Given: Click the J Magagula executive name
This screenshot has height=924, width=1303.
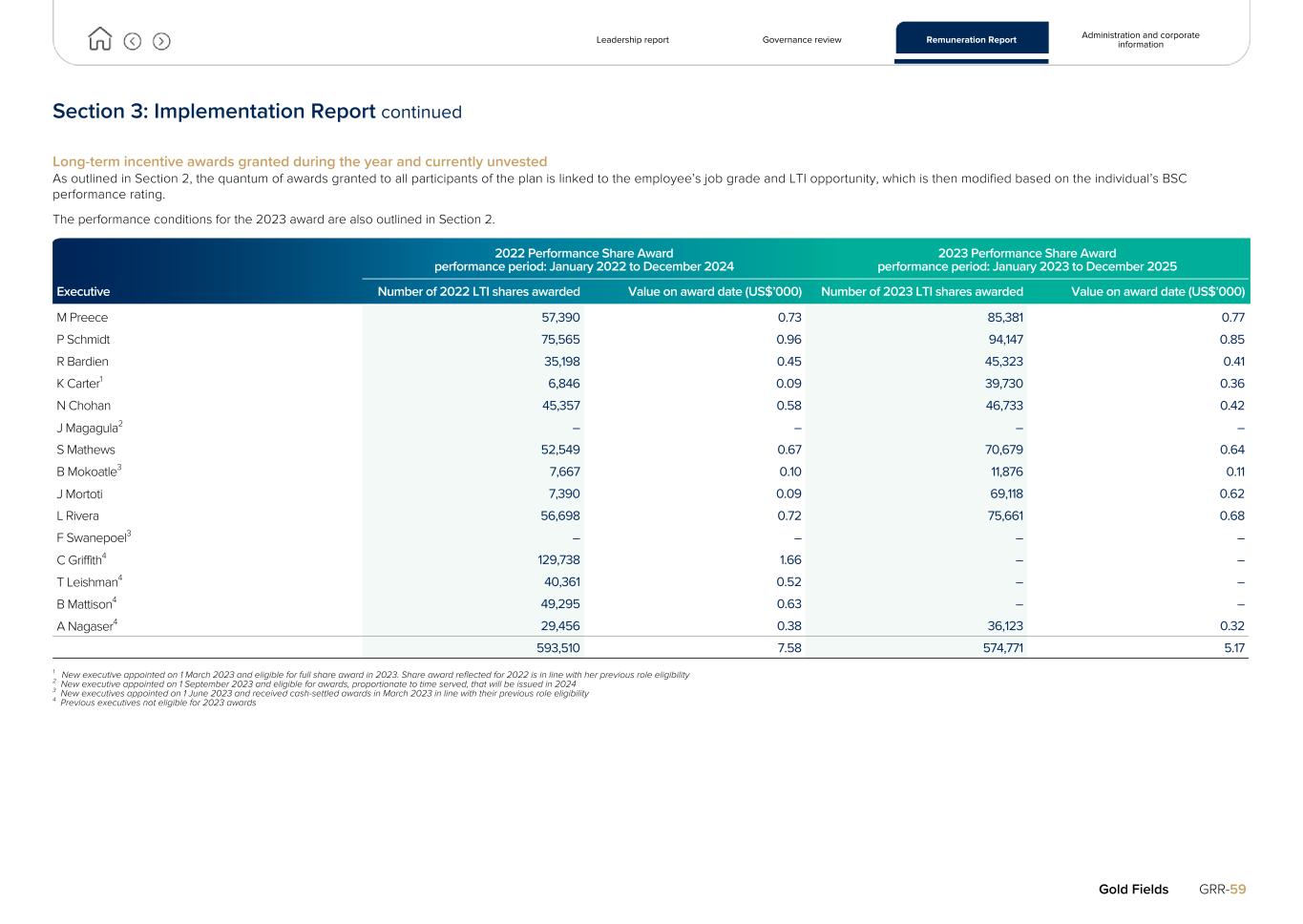Looking at the screenshot, I should pyautogui.click(x=88, y=429).
